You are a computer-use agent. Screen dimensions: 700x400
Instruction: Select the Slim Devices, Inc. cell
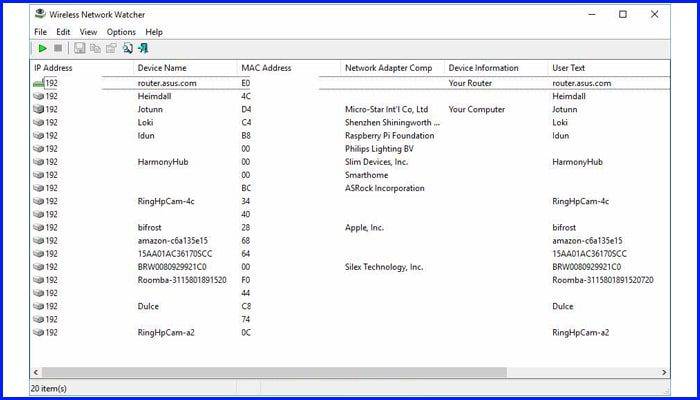pos(376,162)
